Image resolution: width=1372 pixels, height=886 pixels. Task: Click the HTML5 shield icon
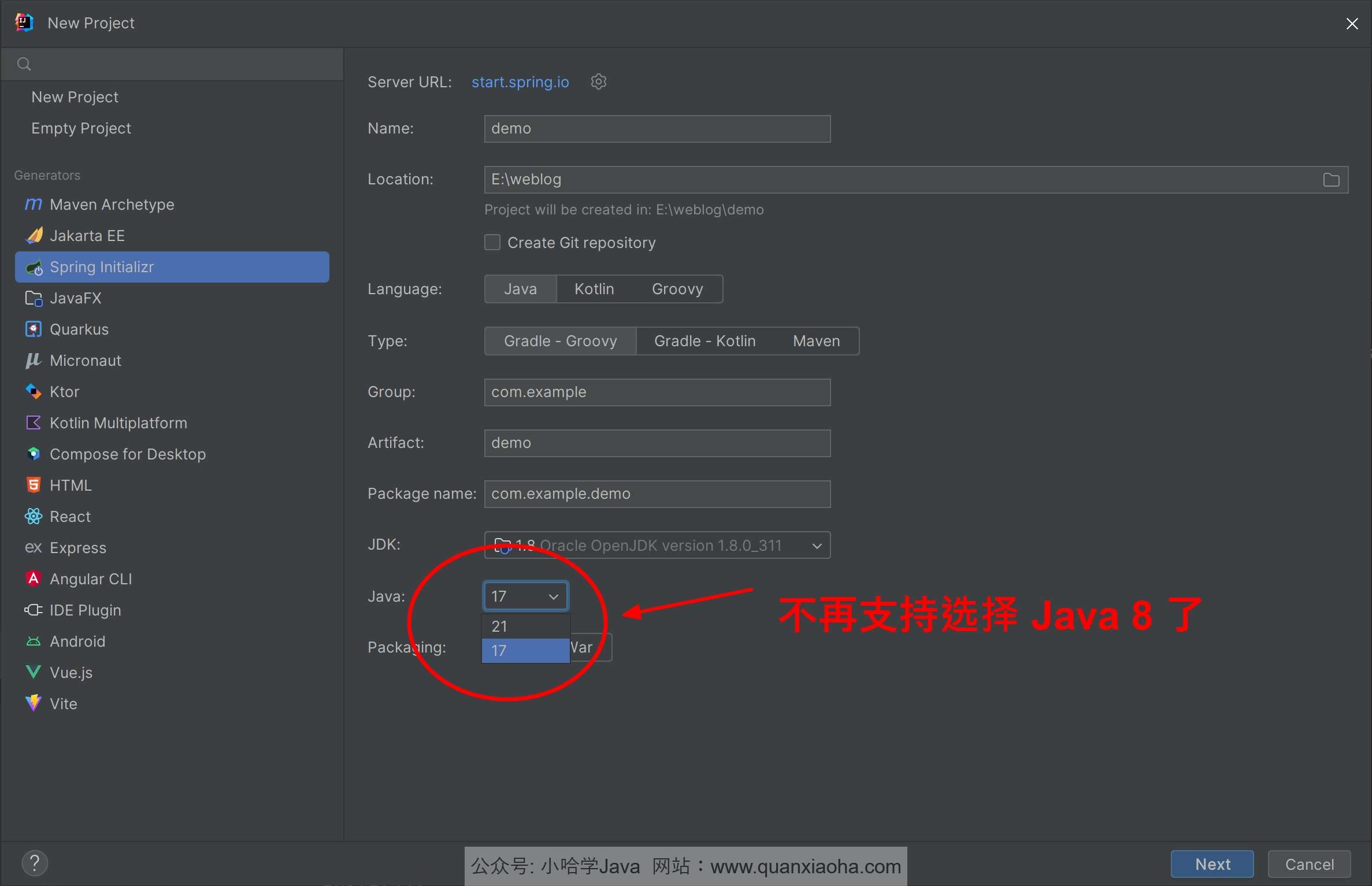[34, 485]
